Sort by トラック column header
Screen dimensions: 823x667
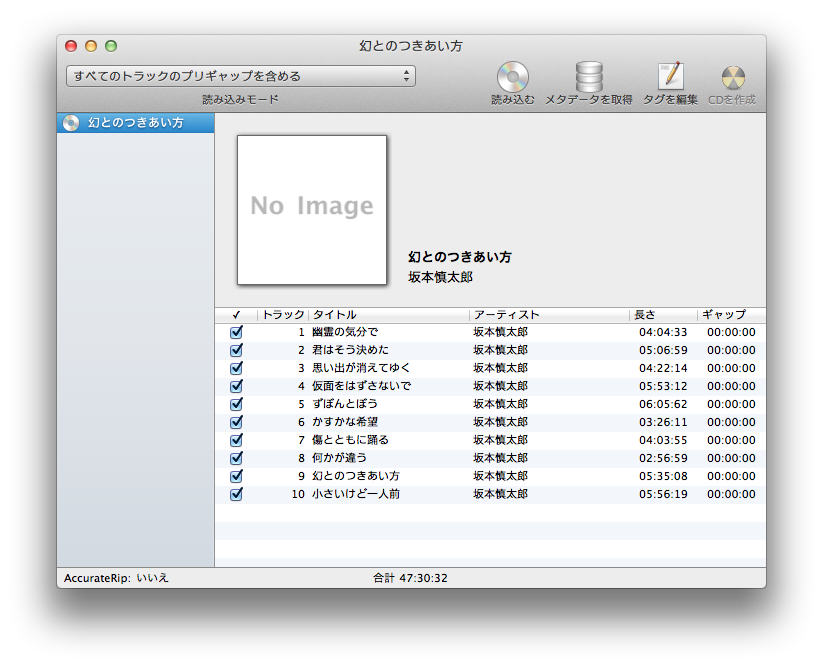(x=283, y=315)
